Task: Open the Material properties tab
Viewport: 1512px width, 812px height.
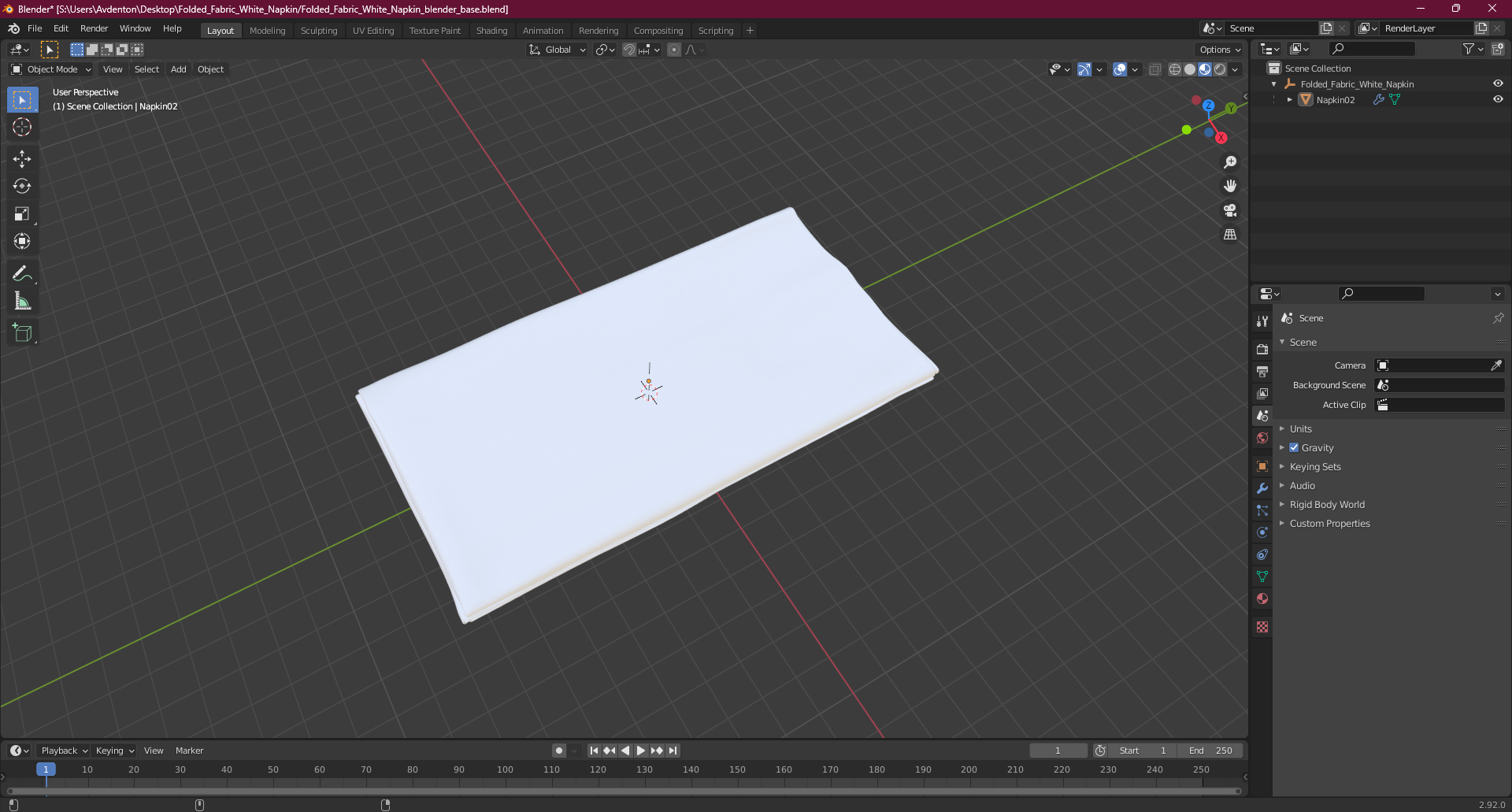Action: [x=1262, y=599]
